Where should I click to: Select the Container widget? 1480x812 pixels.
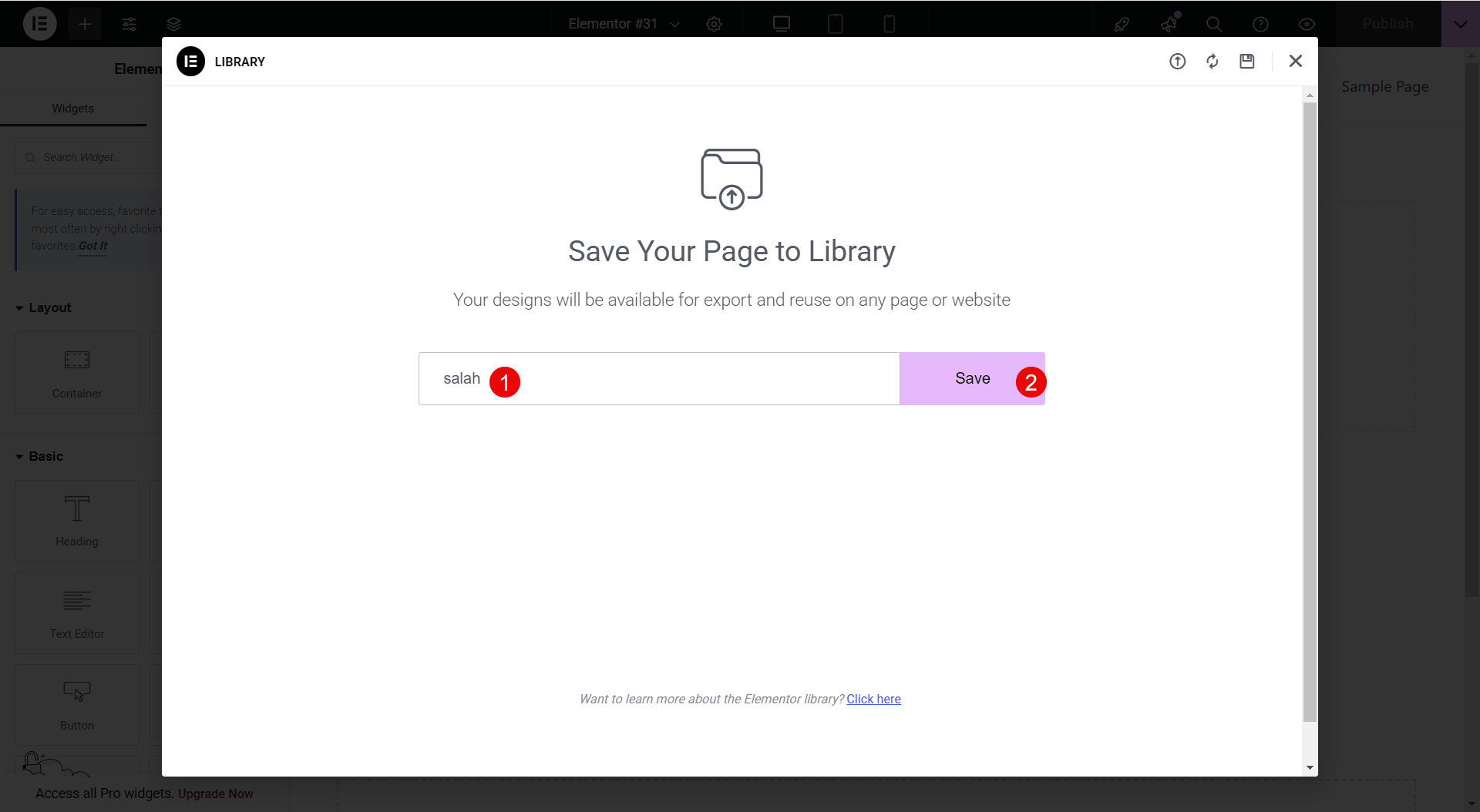pyautogui.click(x=77, y=373)
